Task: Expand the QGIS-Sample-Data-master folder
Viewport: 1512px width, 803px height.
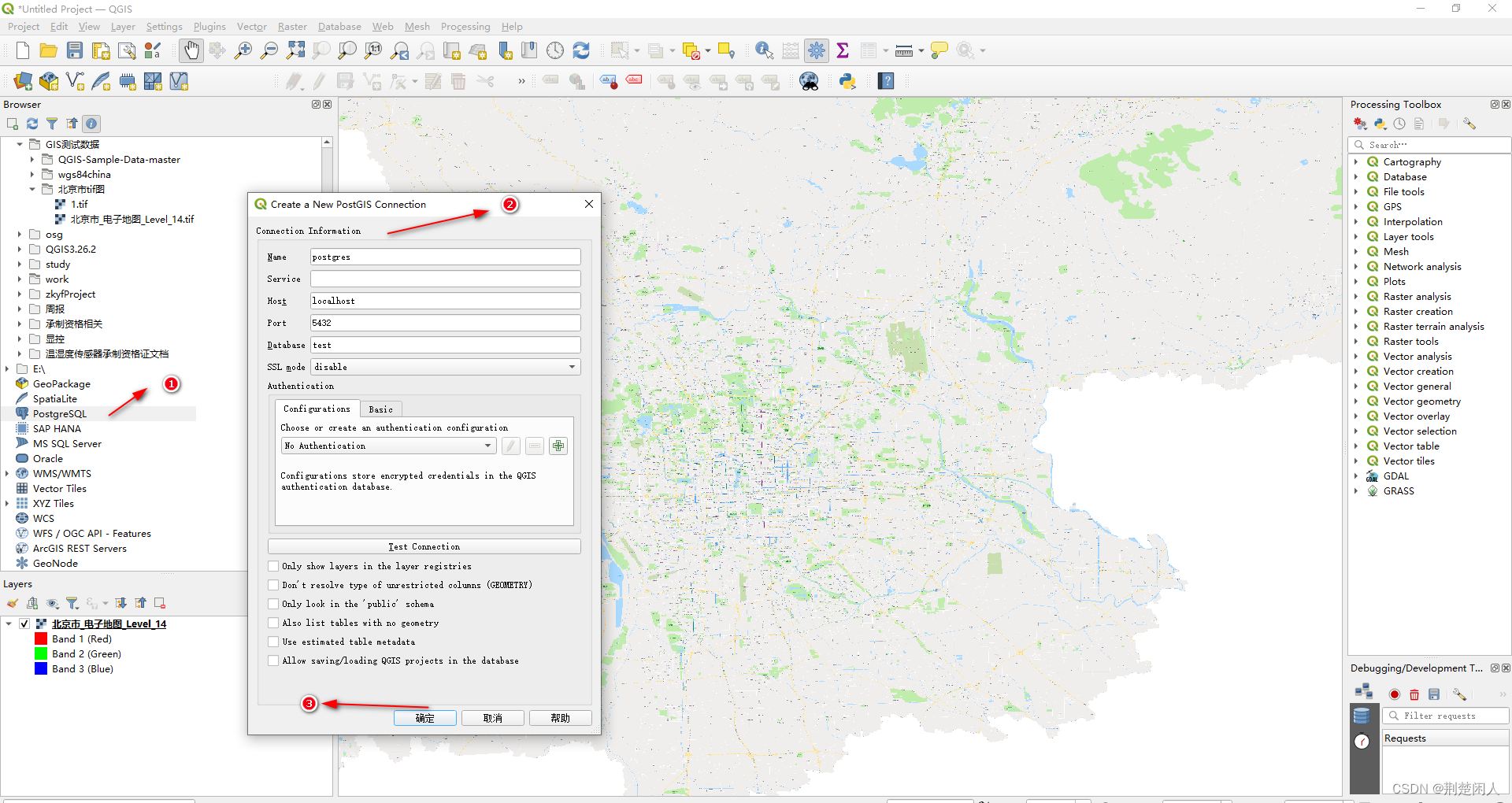Action: tap(32, 159)
